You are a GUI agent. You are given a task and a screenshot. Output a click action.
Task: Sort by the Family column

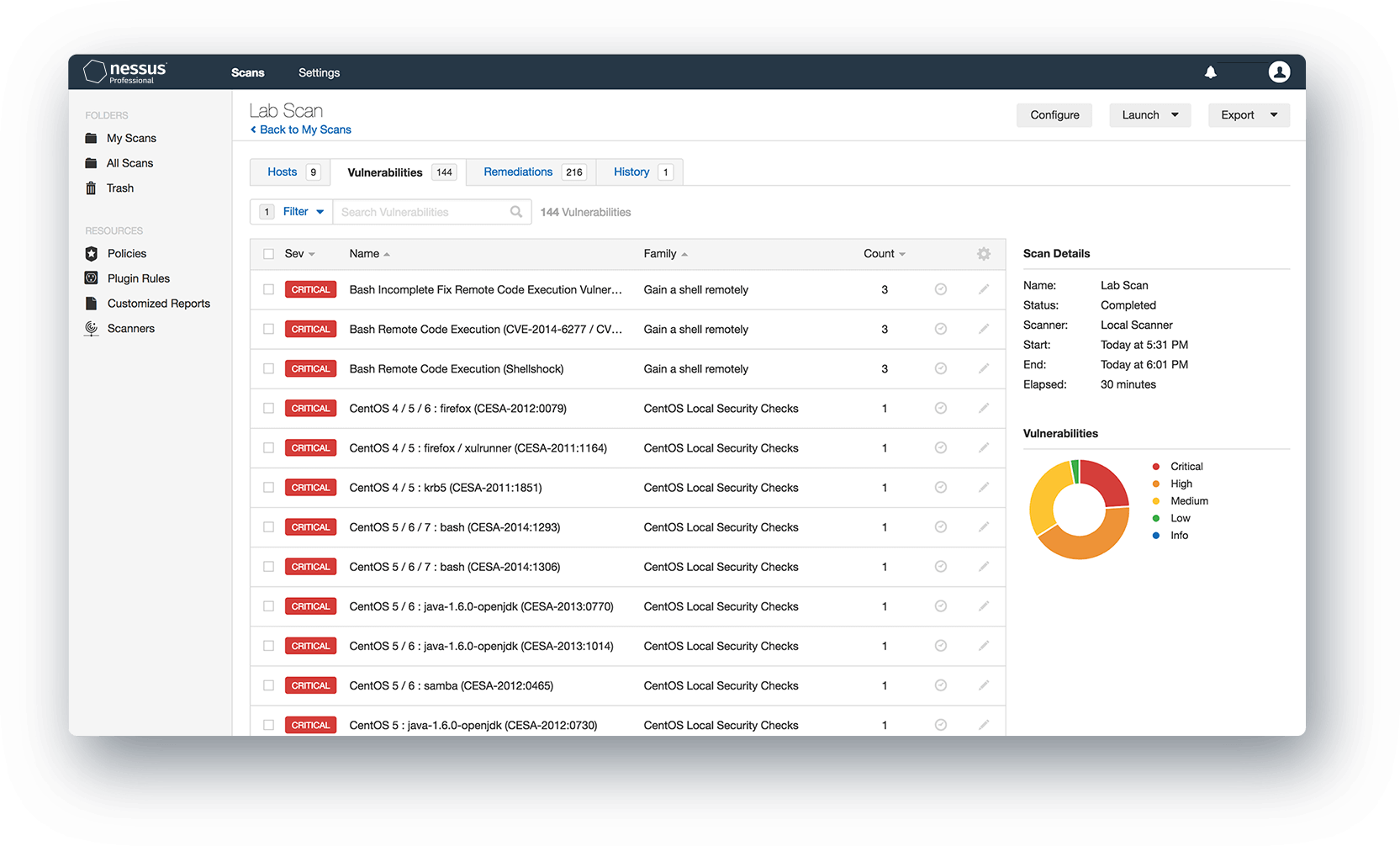(x=665, y=254)
